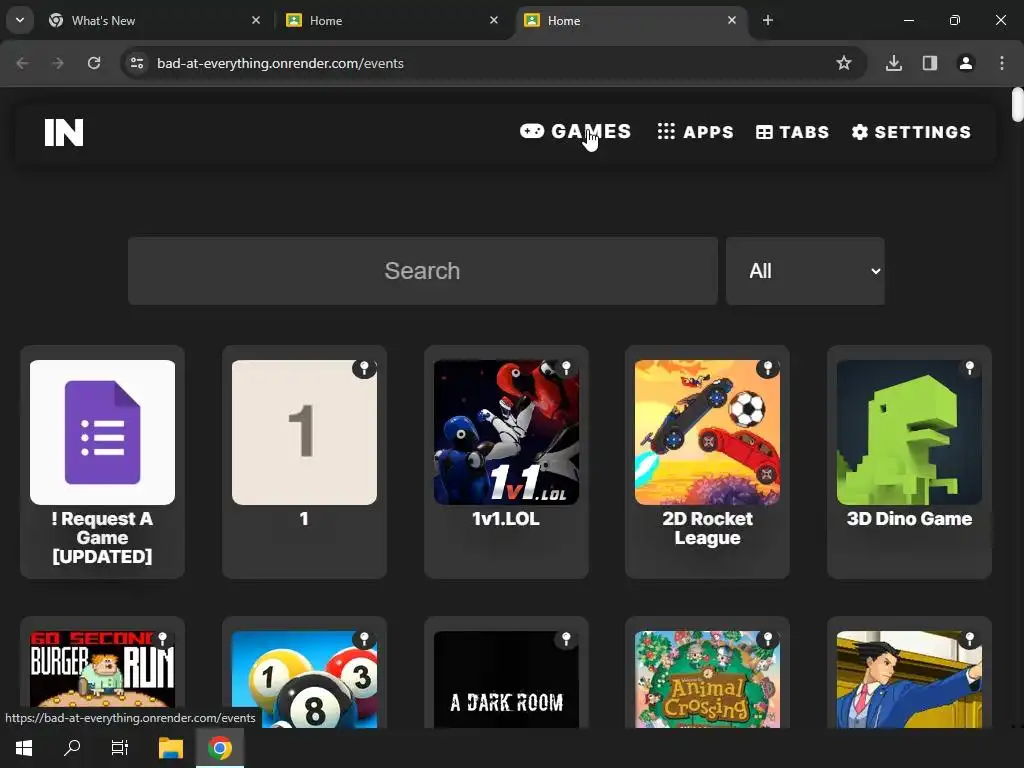Pin the 1v1.LOL game
Image resolution: width=1024 pixels, height=768 pixels.
click(566, 368)
